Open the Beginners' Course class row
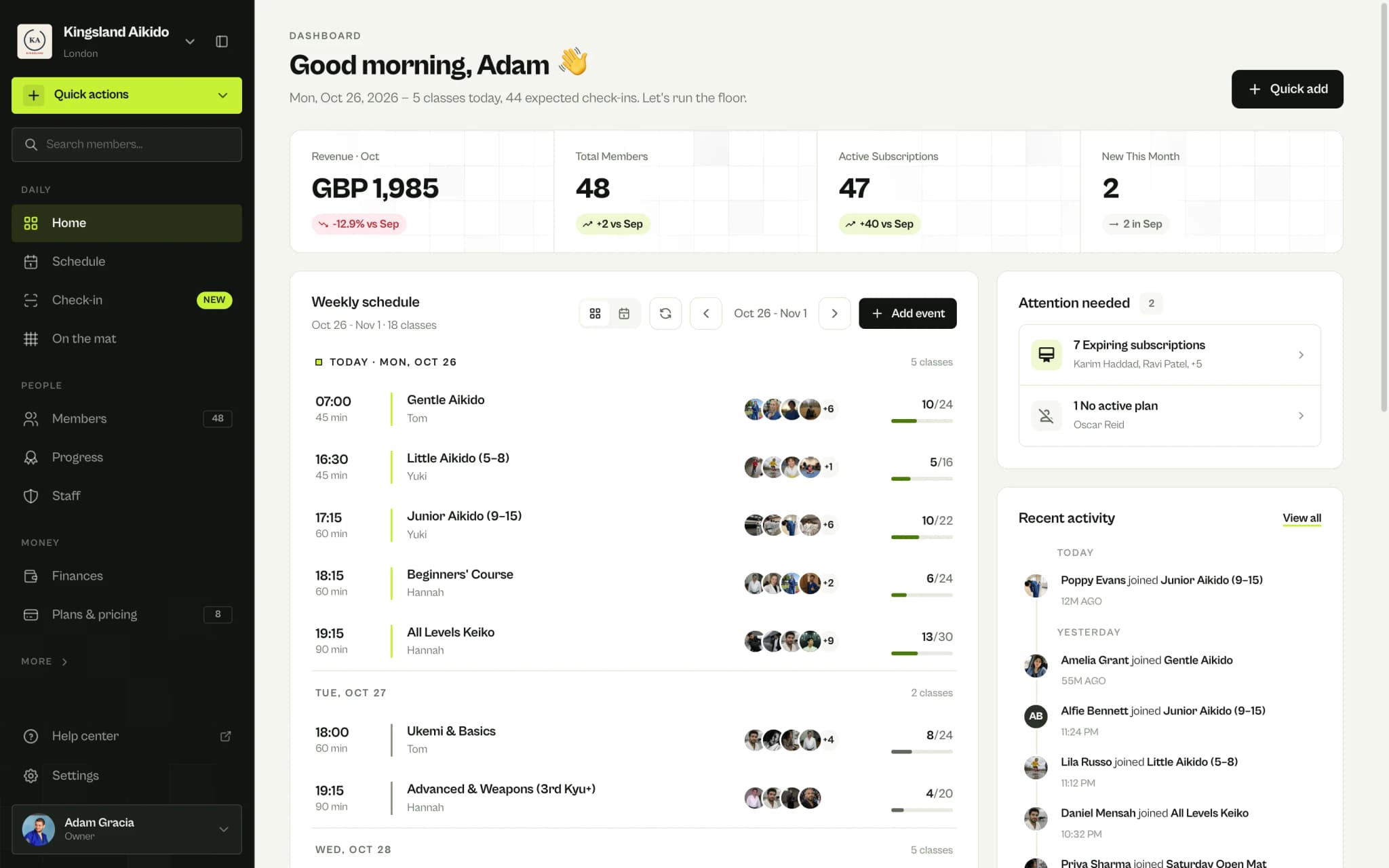Viewport: 1389px width, 868px height. pos(633,583)
